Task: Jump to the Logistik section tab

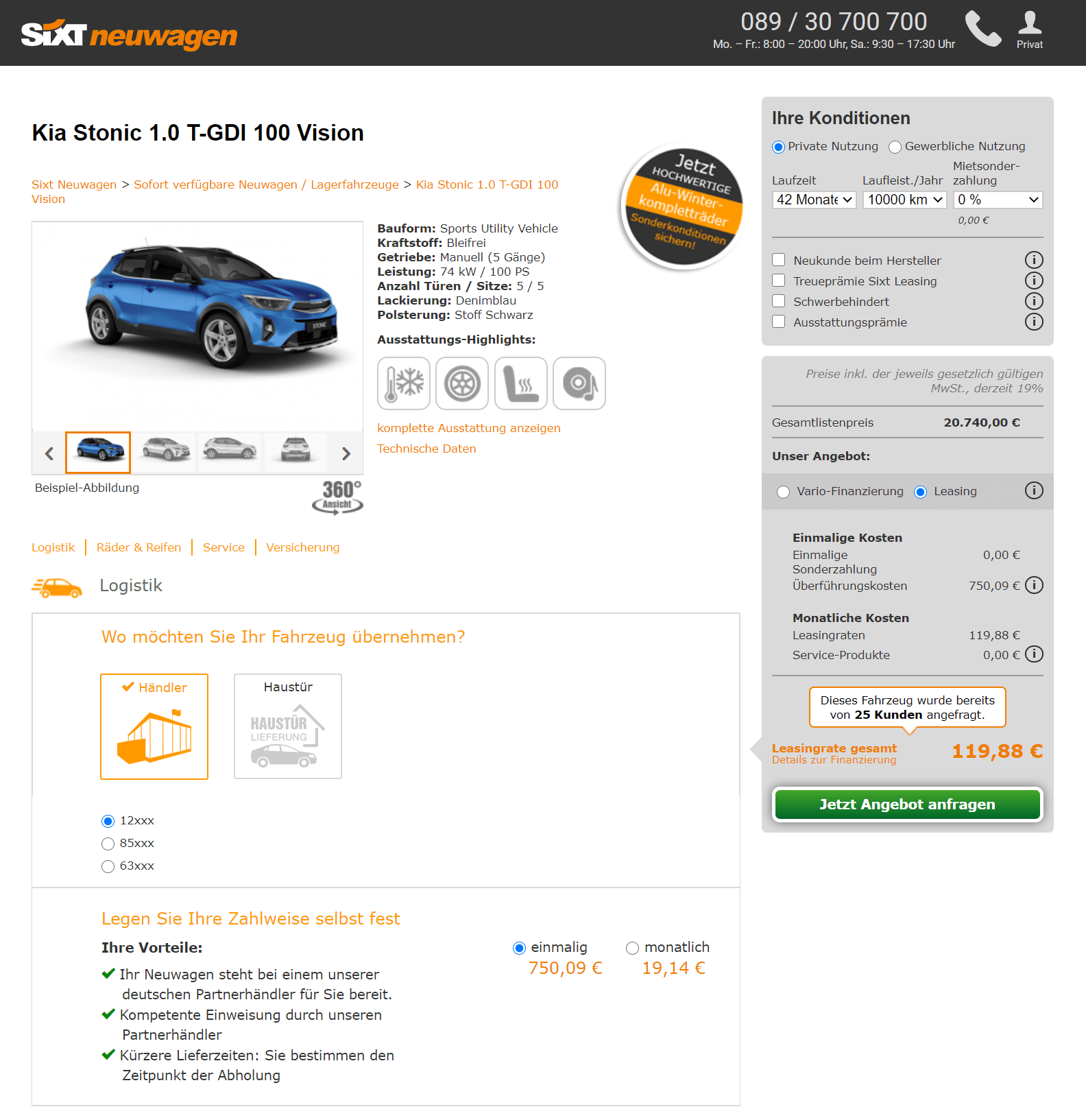Action: [x=53, y=547]
